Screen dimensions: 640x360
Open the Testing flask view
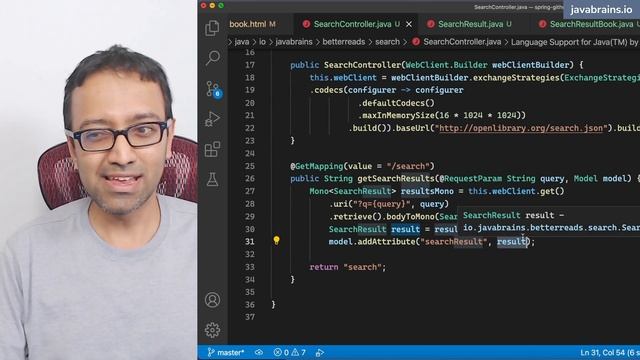(212, 179)
